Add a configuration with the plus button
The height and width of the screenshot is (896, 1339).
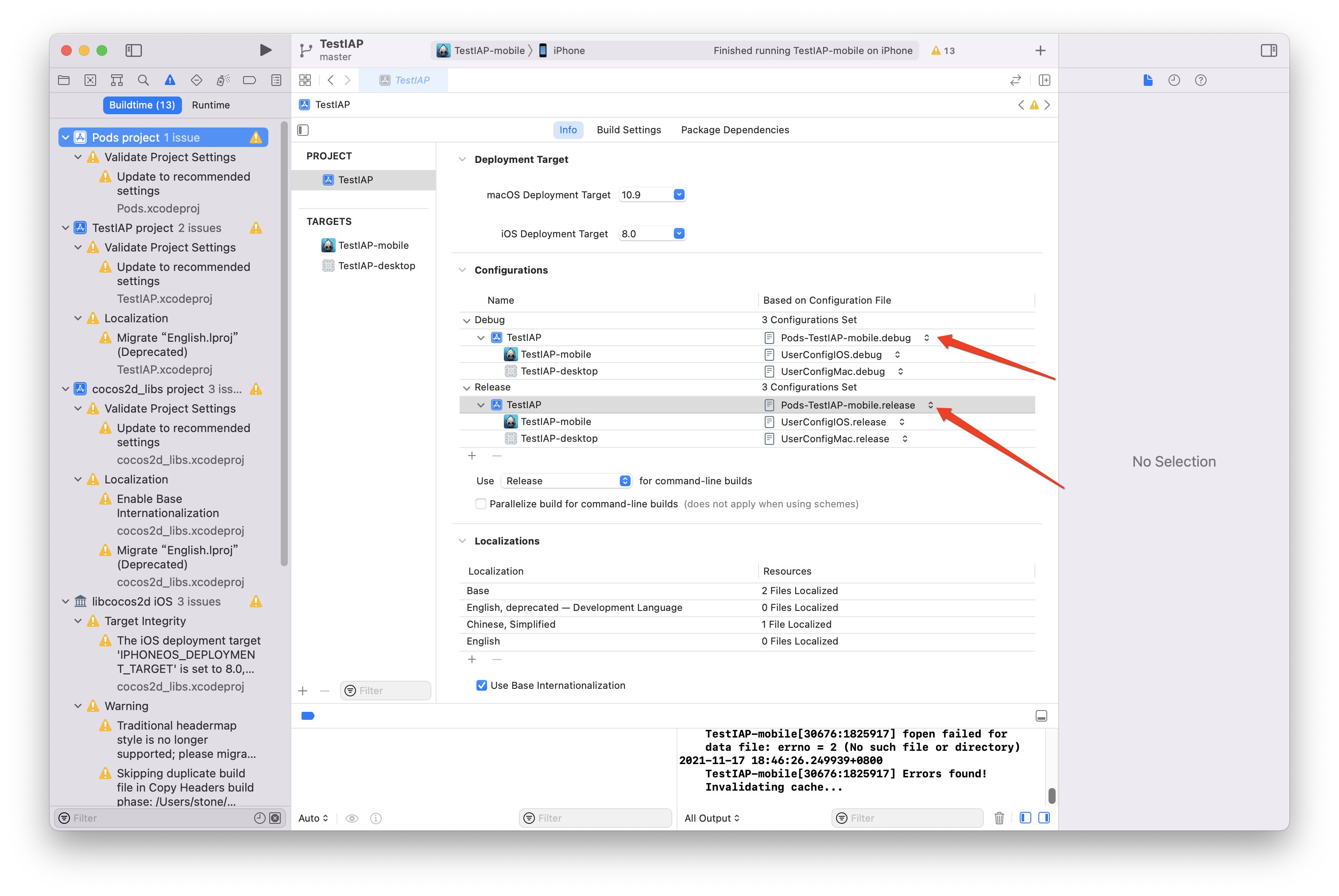472,456
